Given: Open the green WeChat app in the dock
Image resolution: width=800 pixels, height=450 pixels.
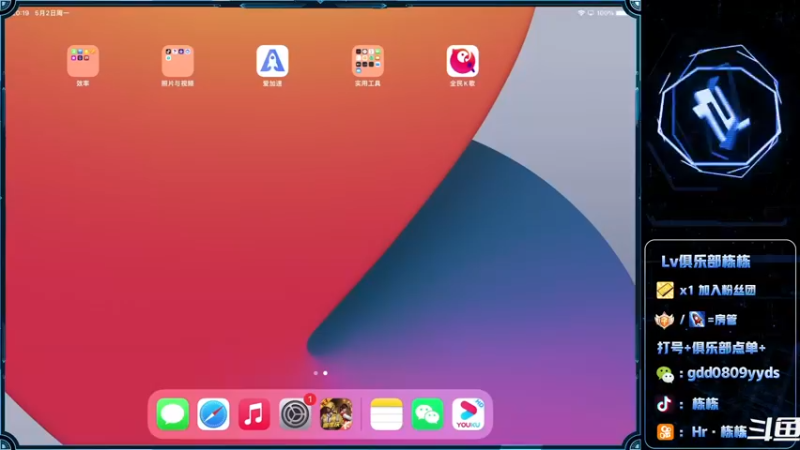Looking at the screenshot, I should pos(427,414).
